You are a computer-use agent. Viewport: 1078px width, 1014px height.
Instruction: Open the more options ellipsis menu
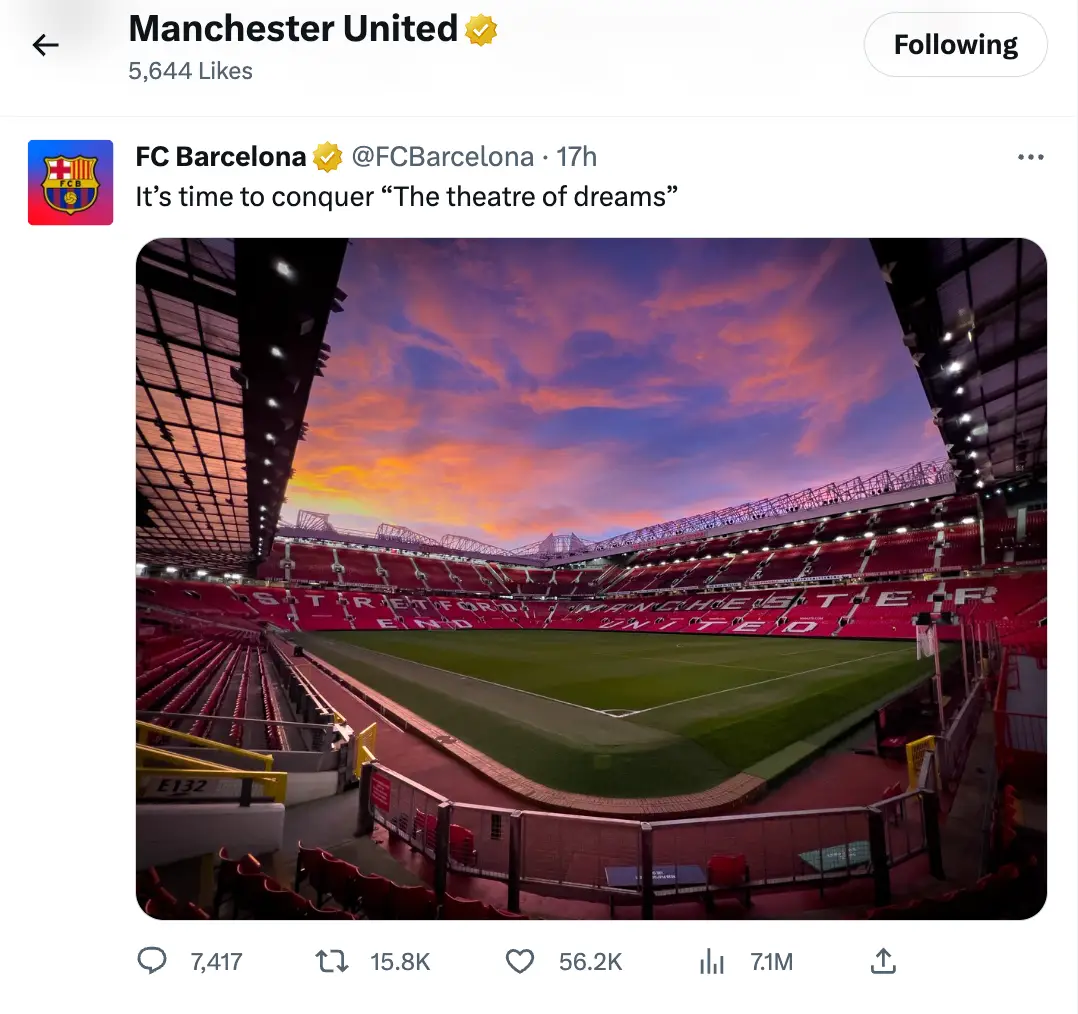[1030, 156]
